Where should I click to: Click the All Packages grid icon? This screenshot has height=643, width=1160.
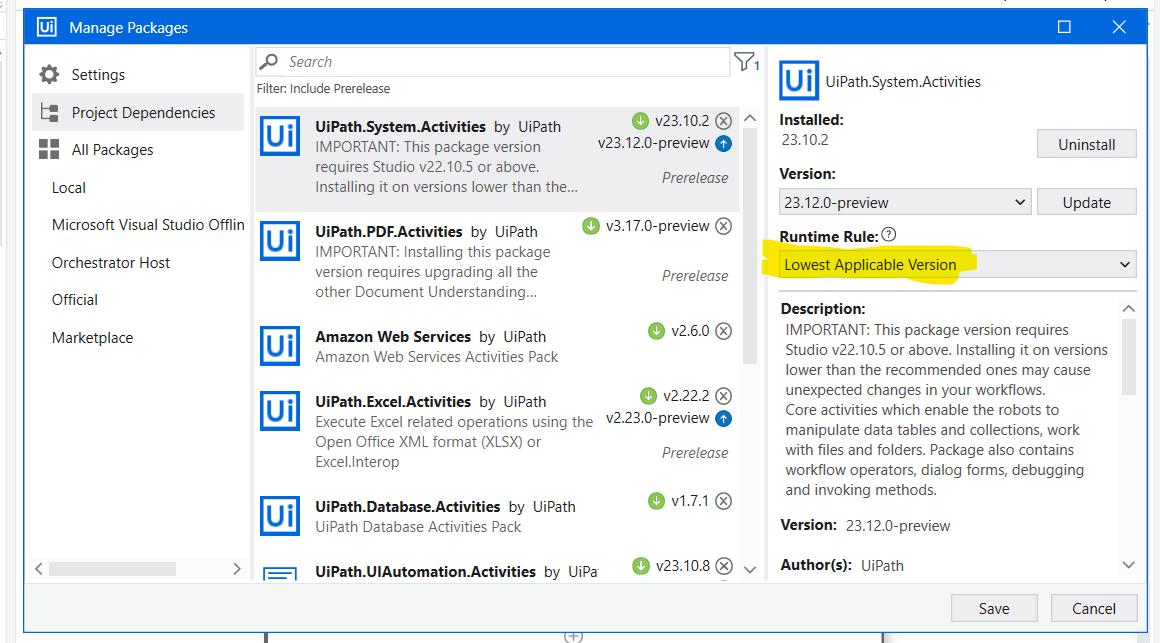[49, 149]
